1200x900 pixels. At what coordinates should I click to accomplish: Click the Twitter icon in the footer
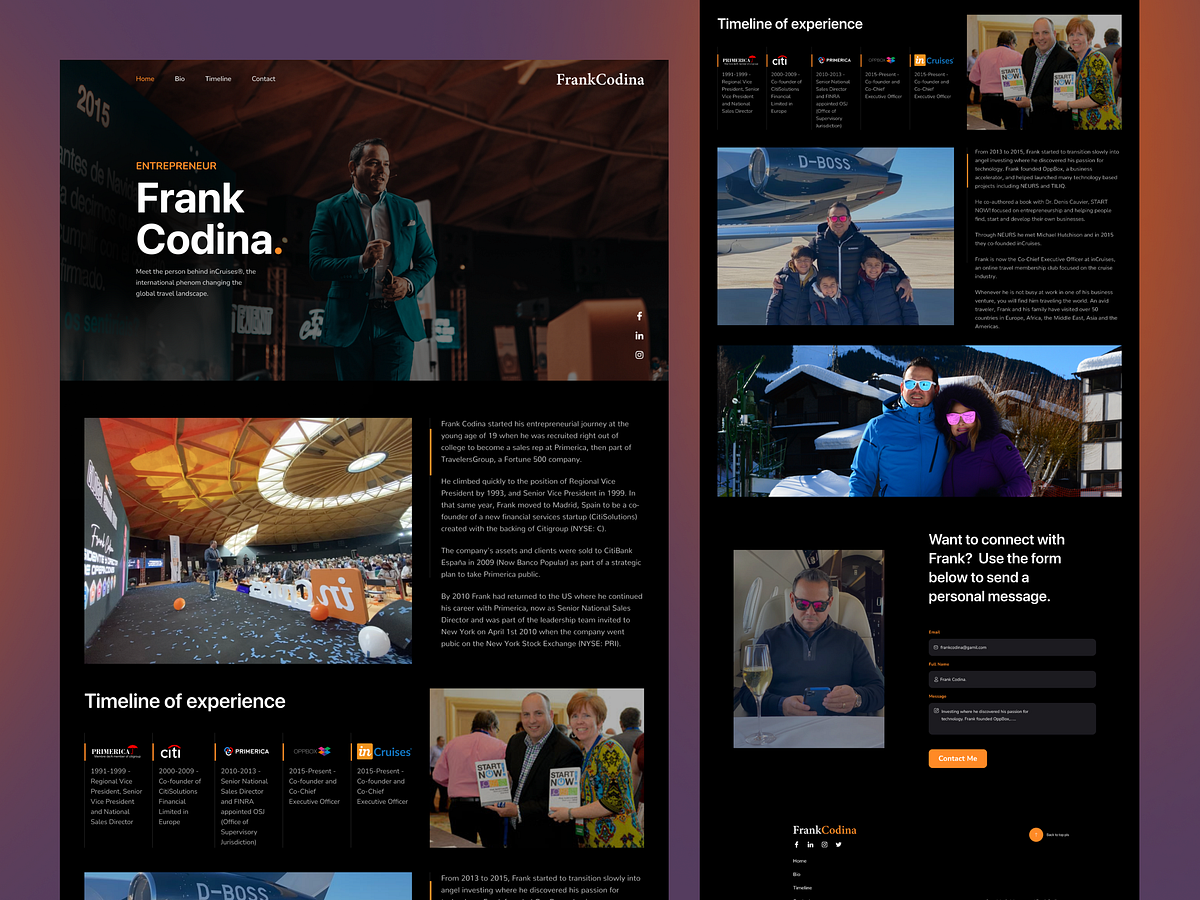[838, 845]
